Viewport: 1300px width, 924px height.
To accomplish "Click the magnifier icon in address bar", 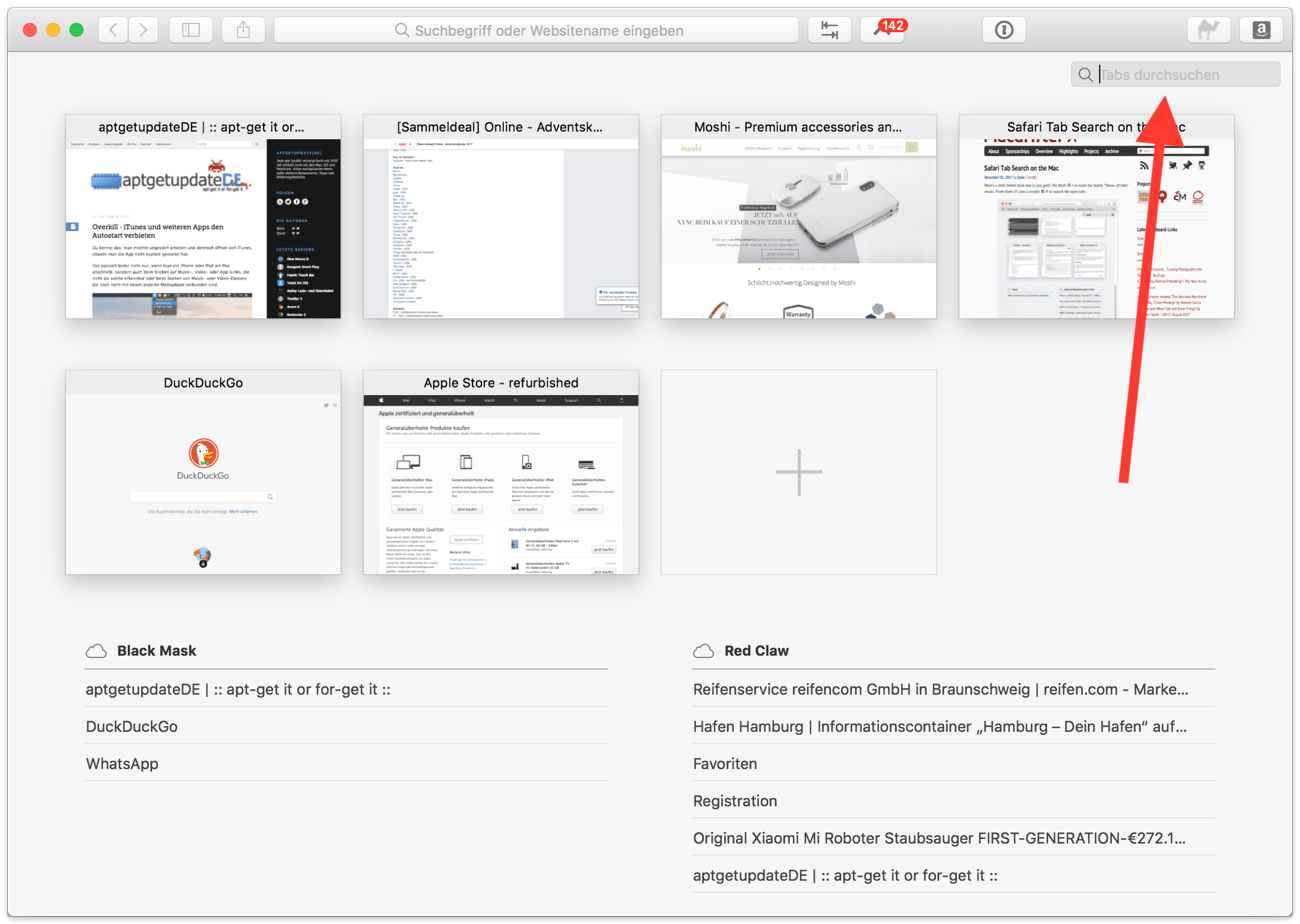I will pos(402,31).
